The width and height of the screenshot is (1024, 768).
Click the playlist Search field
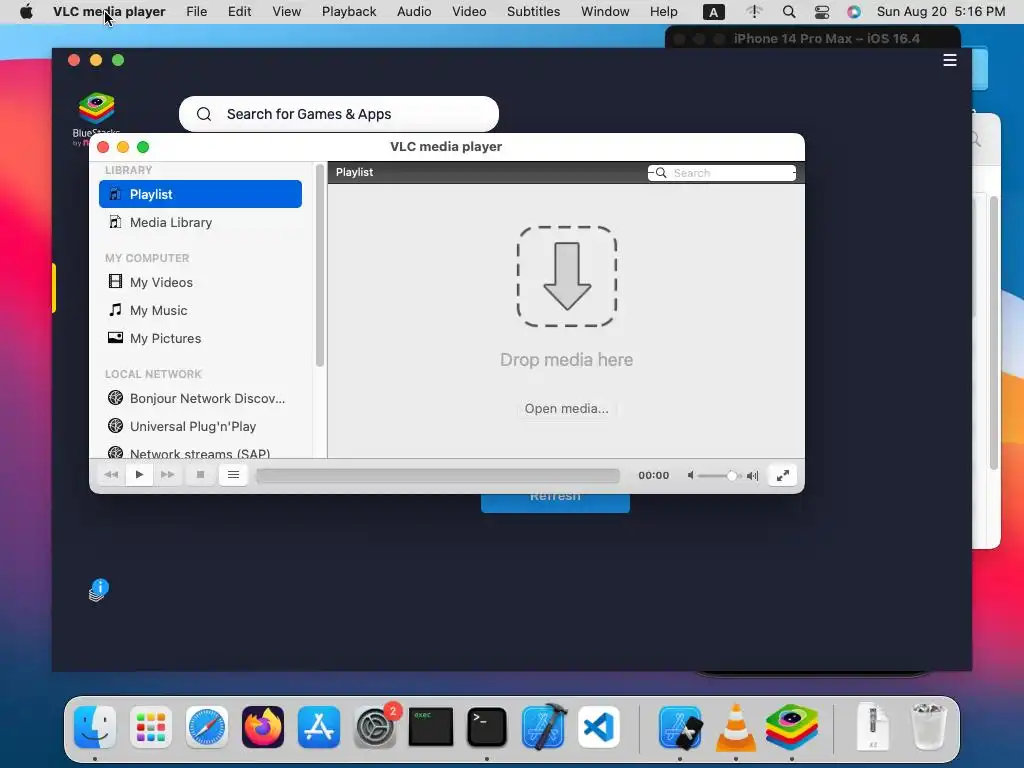click(722, 172)
